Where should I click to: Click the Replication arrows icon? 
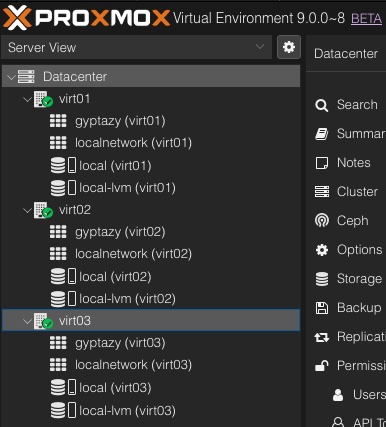tap(322, 337)
